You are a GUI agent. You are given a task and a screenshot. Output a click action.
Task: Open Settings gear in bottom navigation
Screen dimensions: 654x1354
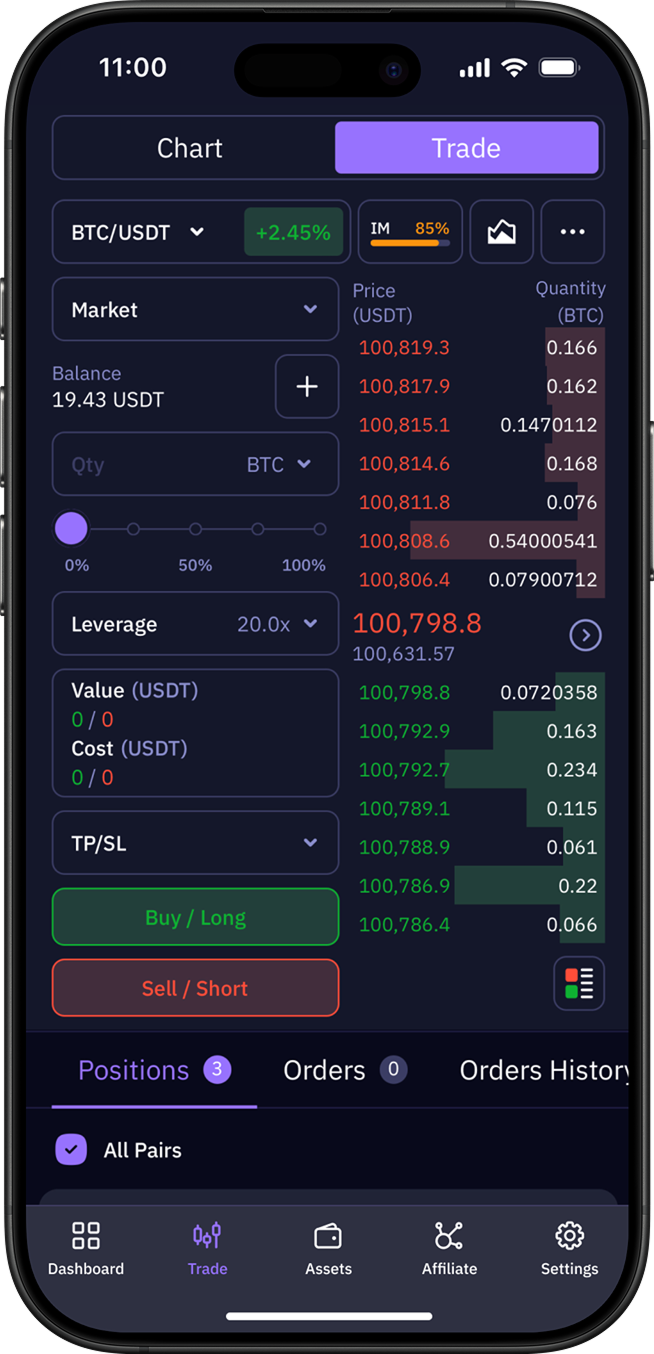coord(569,1248)
